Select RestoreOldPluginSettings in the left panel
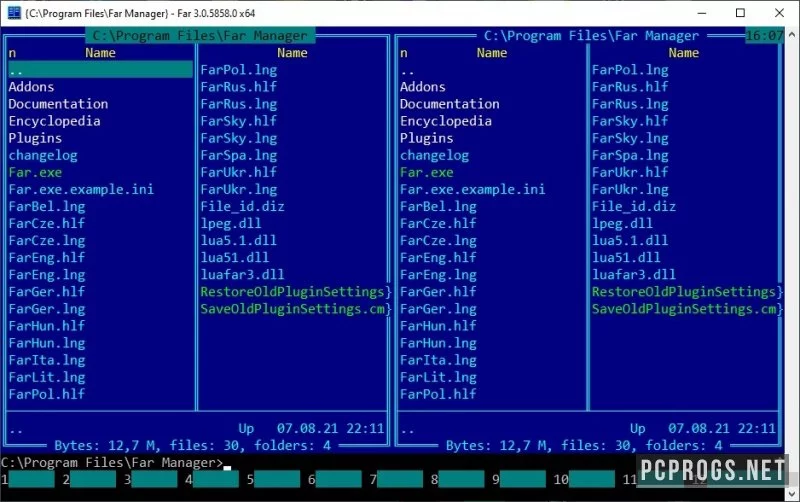The height and width of the screenshot is (502, 800). click(x=292, y=292)
